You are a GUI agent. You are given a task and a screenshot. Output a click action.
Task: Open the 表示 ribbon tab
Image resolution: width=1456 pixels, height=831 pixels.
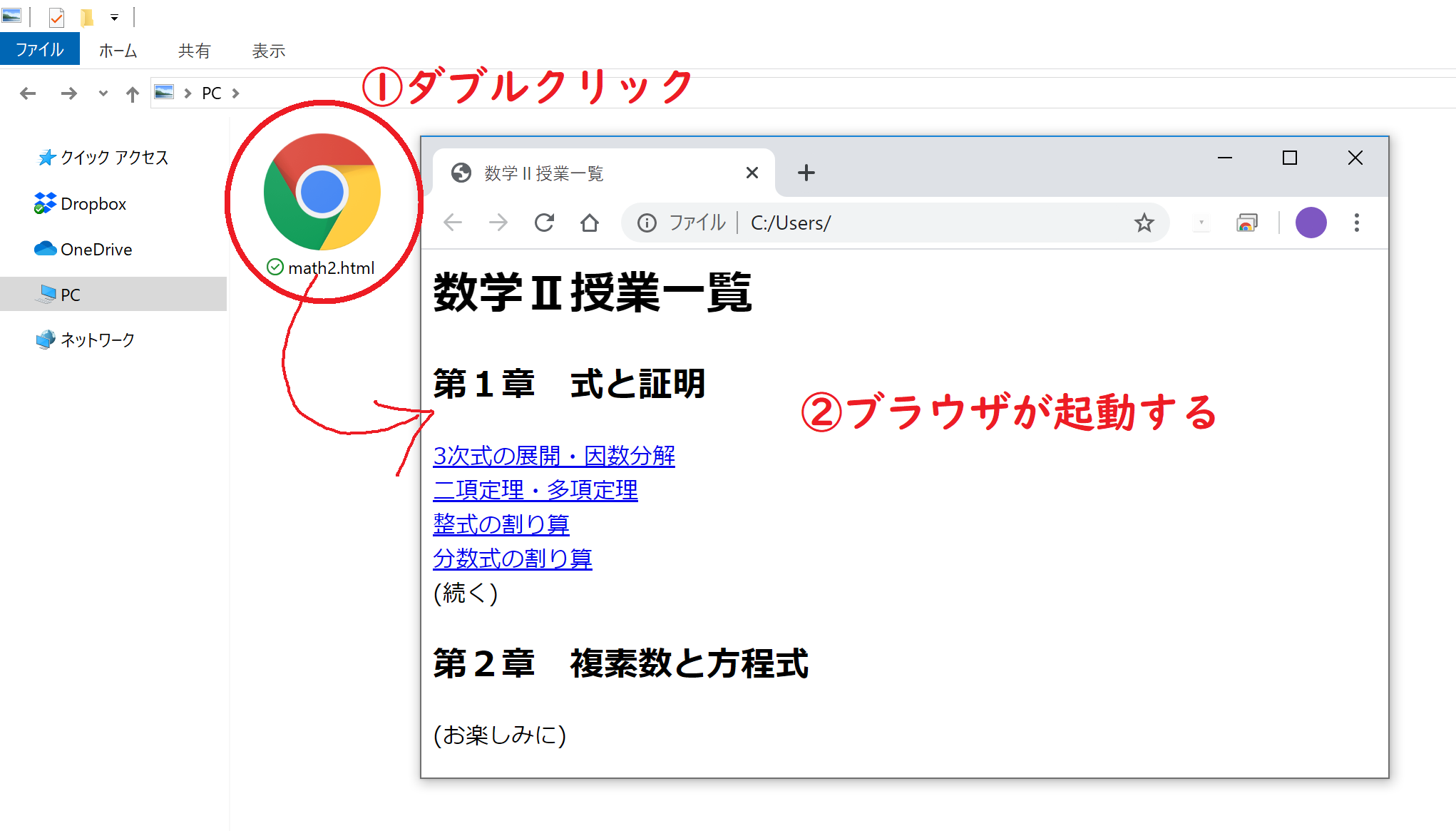pos(269,51)
